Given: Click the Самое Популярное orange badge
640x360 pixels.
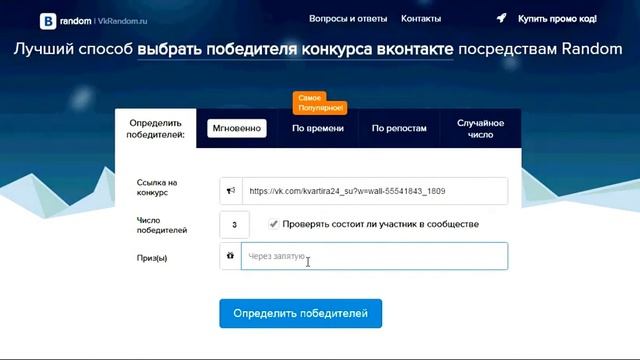Looking at the screenshot, I should point(320,103).
